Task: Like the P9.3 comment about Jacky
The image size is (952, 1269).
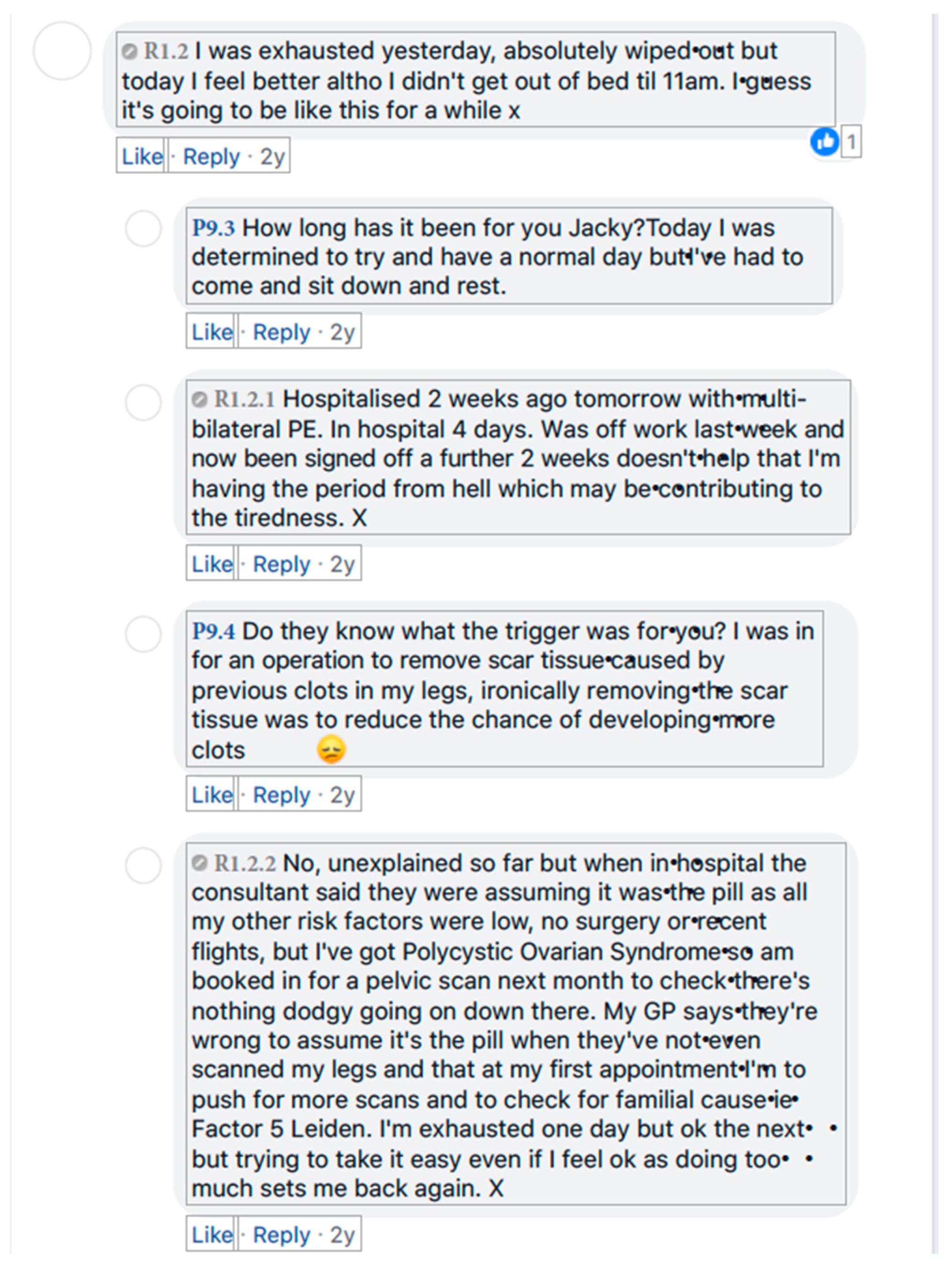Action: (x=212, y=332)
